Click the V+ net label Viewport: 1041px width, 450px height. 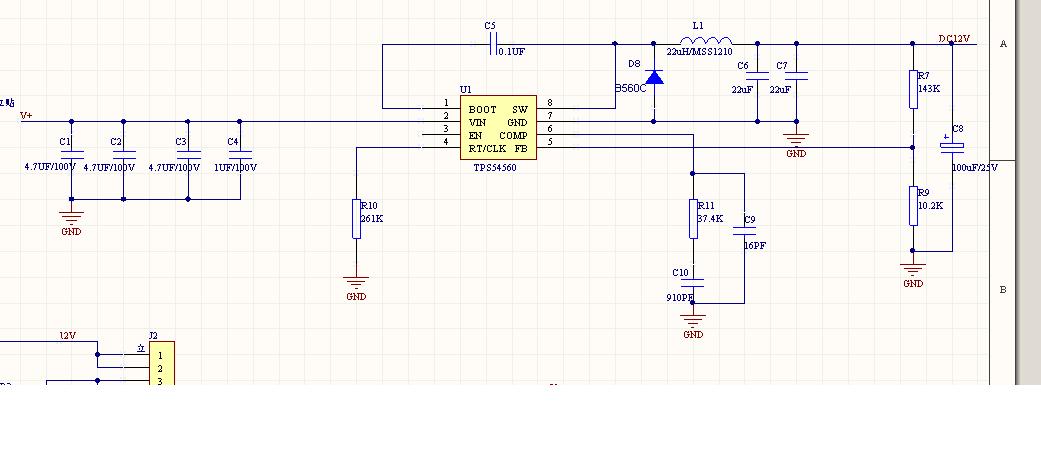click(x=26, y=115)
